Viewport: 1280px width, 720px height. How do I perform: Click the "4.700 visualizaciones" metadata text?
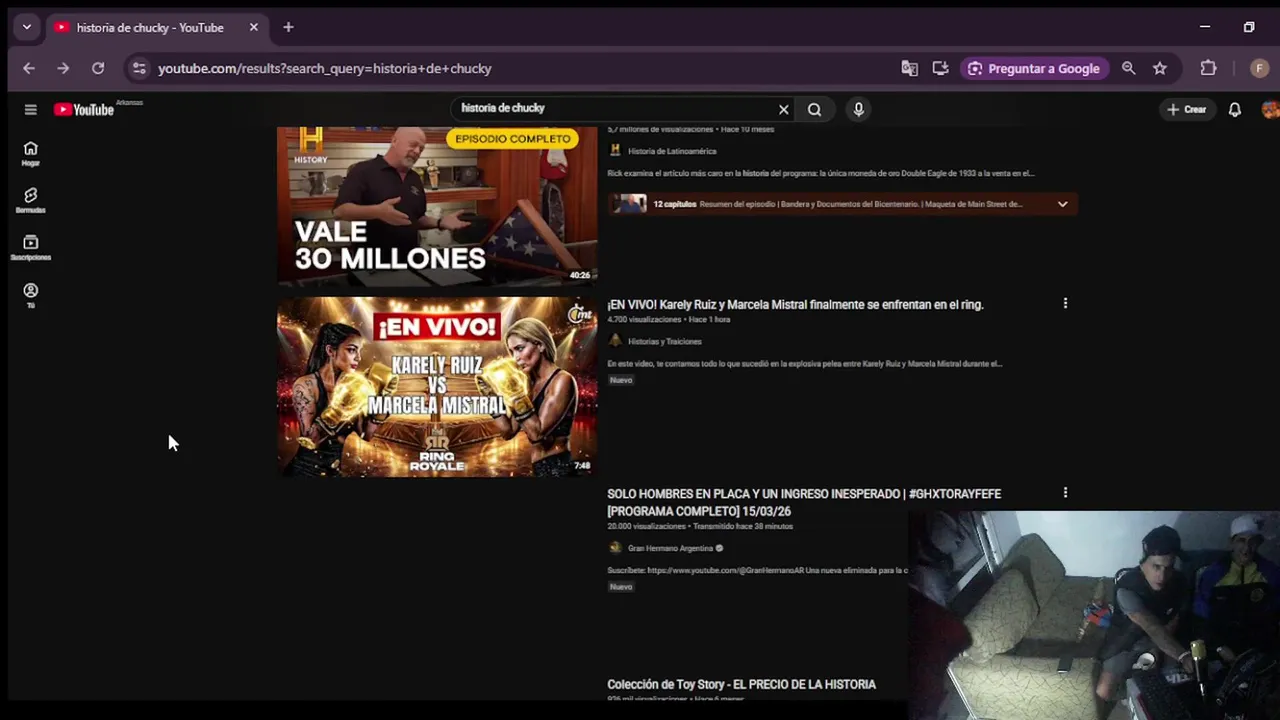[644, 320]
